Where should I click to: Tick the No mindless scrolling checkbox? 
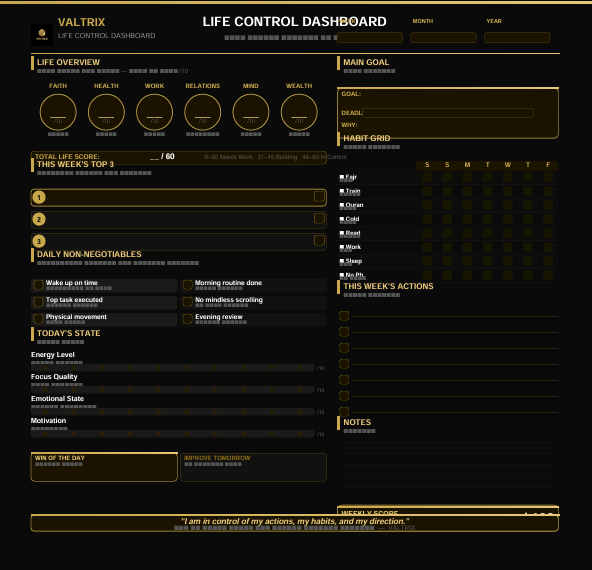point(188,302)
